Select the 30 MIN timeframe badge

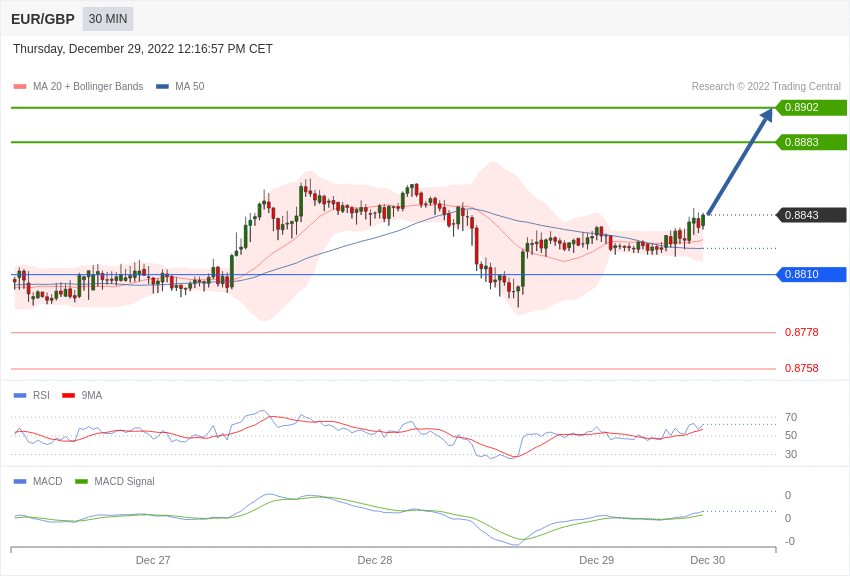(x=108, y=19)
